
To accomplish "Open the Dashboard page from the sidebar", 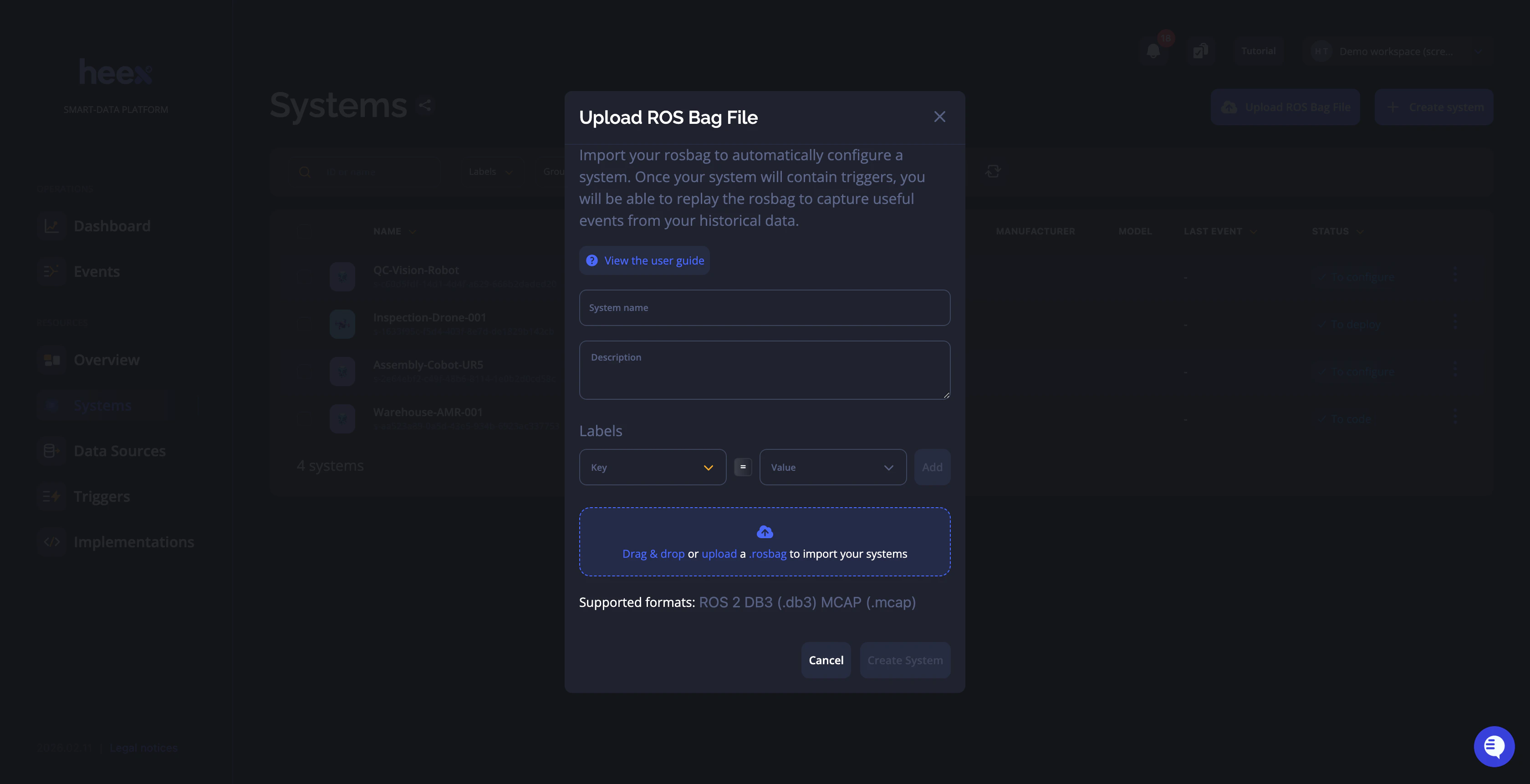I will 112,226.
